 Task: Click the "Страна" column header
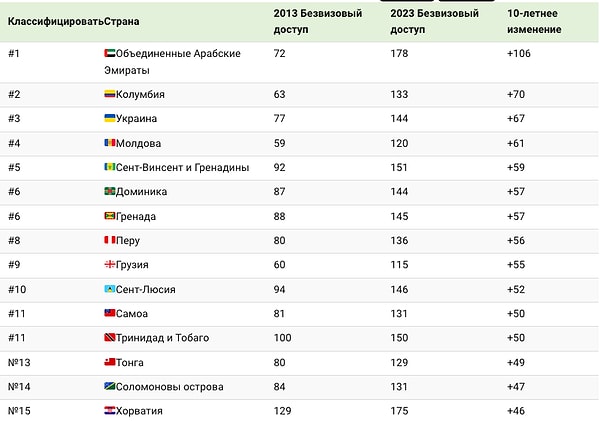(122, 20)
